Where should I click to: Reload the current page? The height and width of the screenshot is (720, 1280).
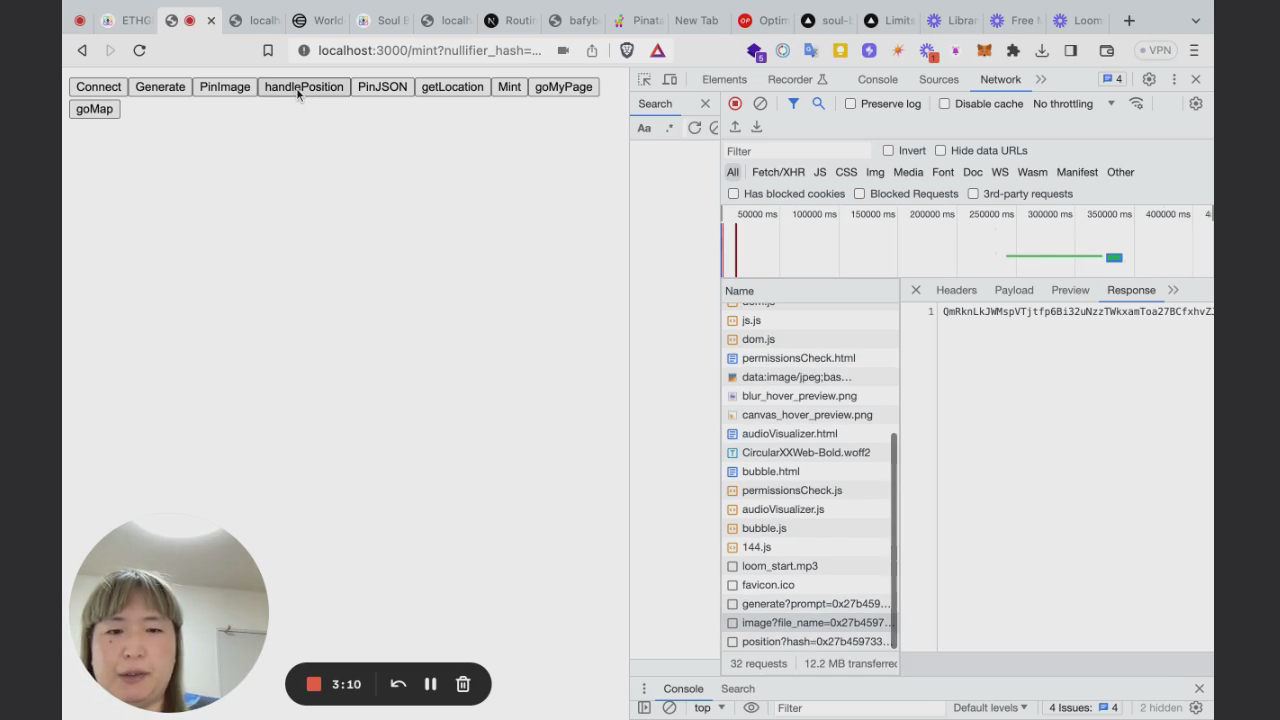(x=139, y=50)
